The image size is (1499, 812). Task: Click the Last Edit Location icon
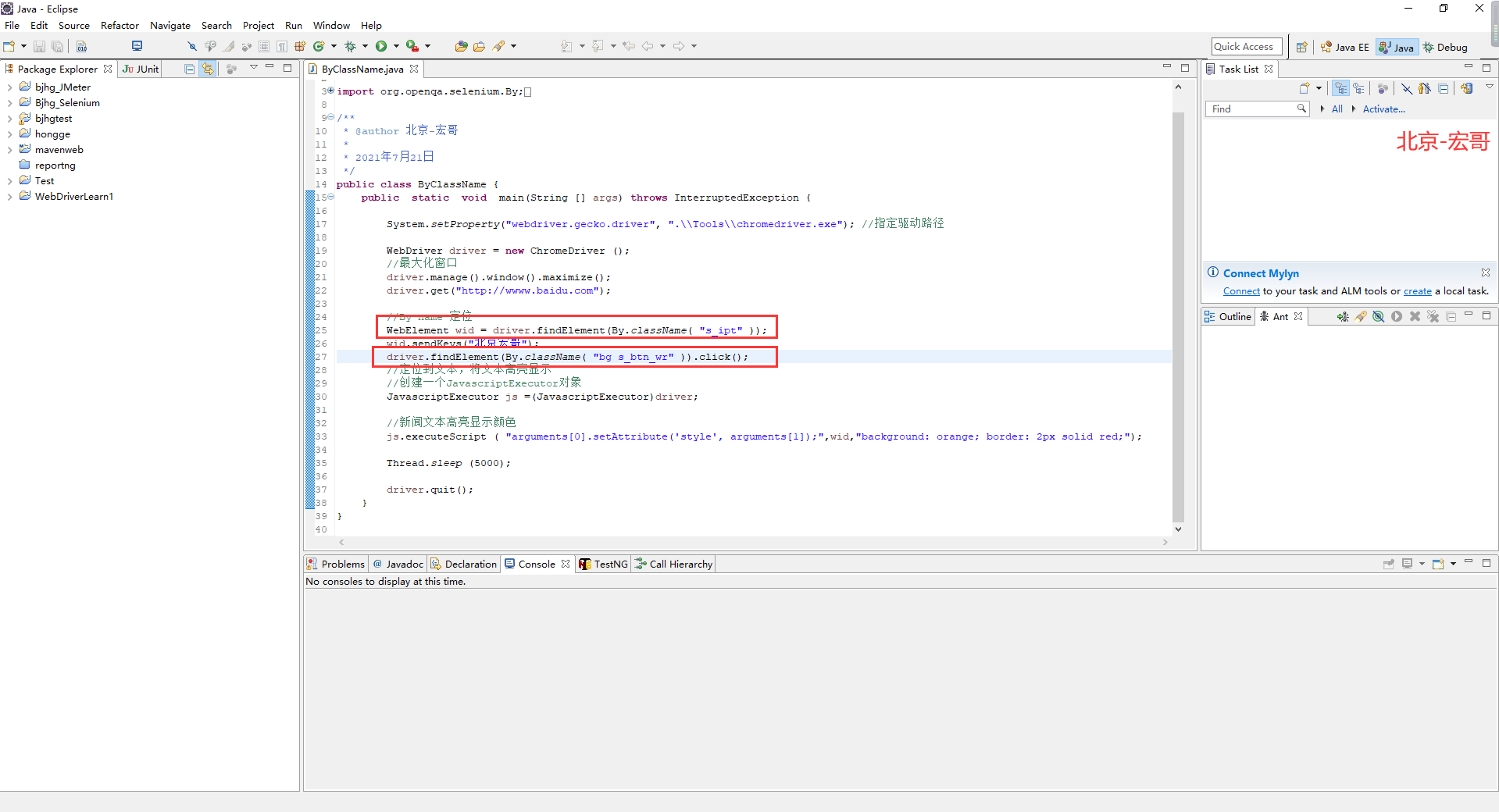(x=629, y=46)
